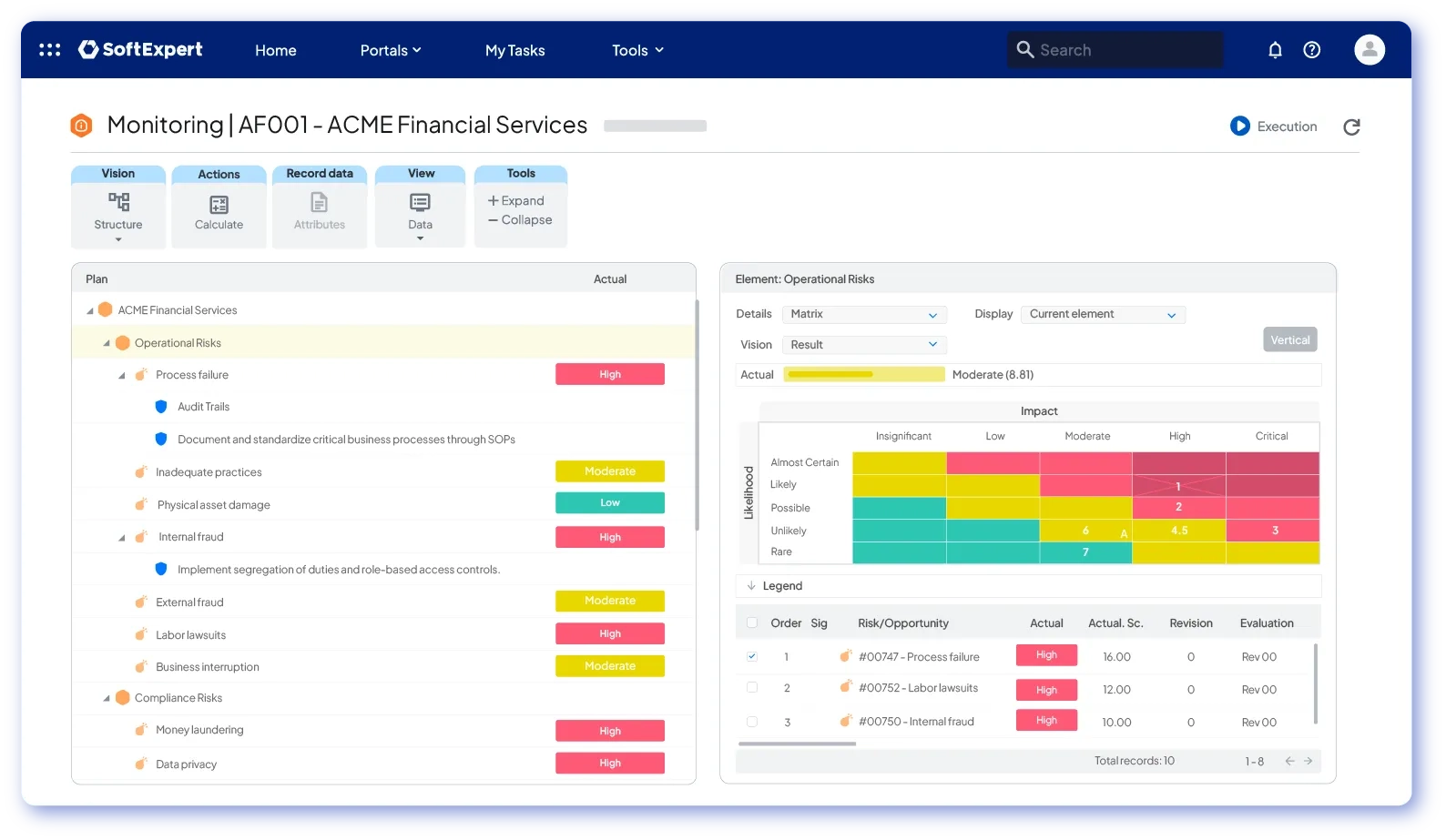Open the Display Current element dropdown

click(x=1103, y=315)
